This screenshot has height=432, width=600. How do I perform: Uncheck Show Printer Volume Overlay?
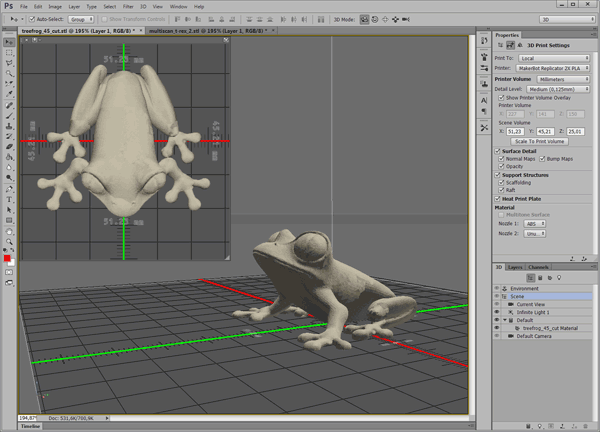click(501, 97)
